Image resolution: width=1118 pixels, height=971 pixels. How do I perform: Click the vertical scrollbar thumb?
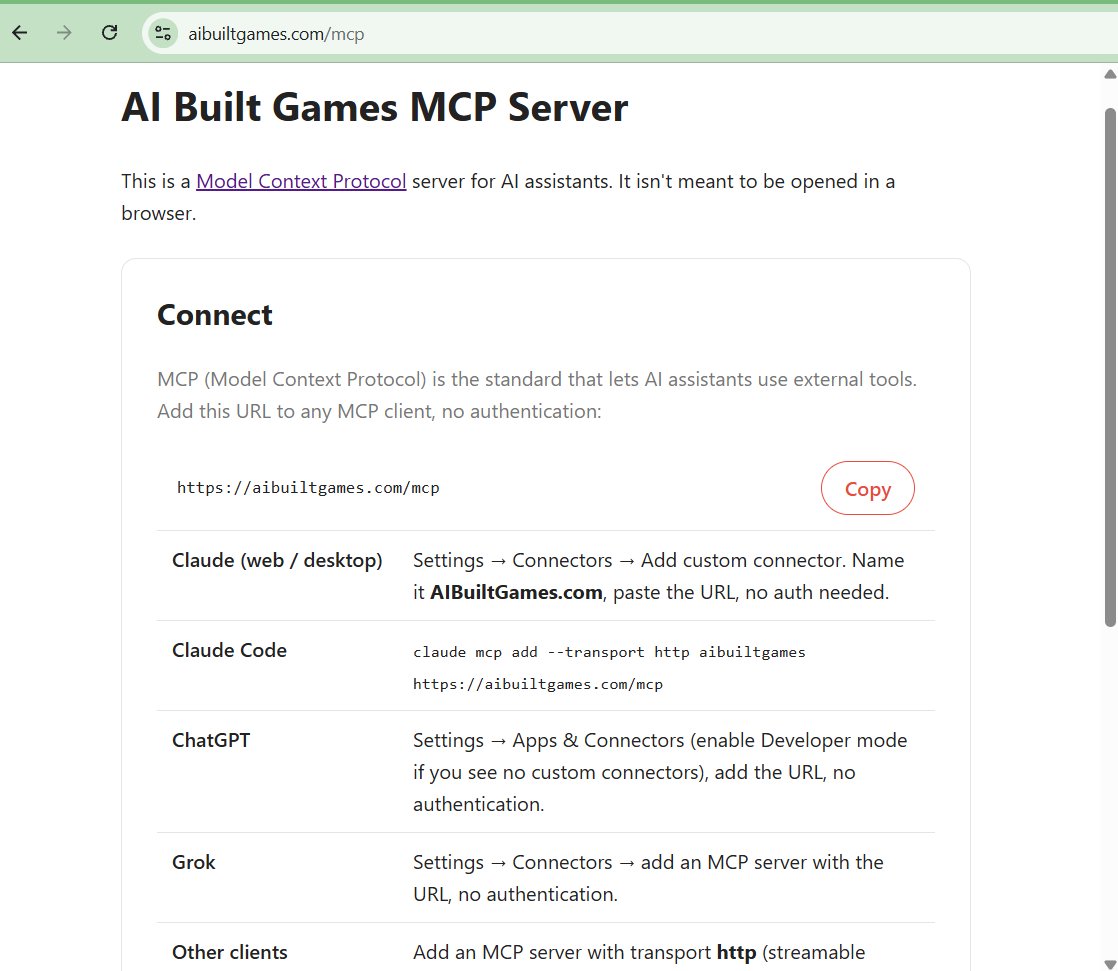[x=1110, y=367]
